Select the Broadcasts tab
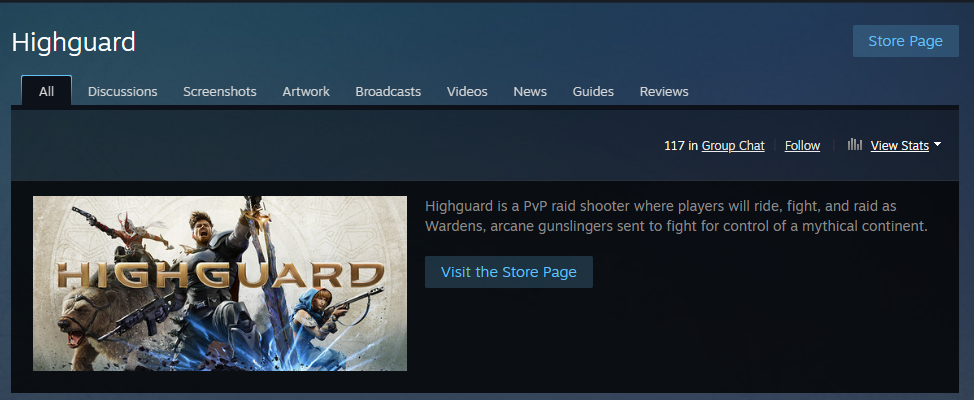Image resolution: width=974 pixels, height=400 pixels. (388, 91)
